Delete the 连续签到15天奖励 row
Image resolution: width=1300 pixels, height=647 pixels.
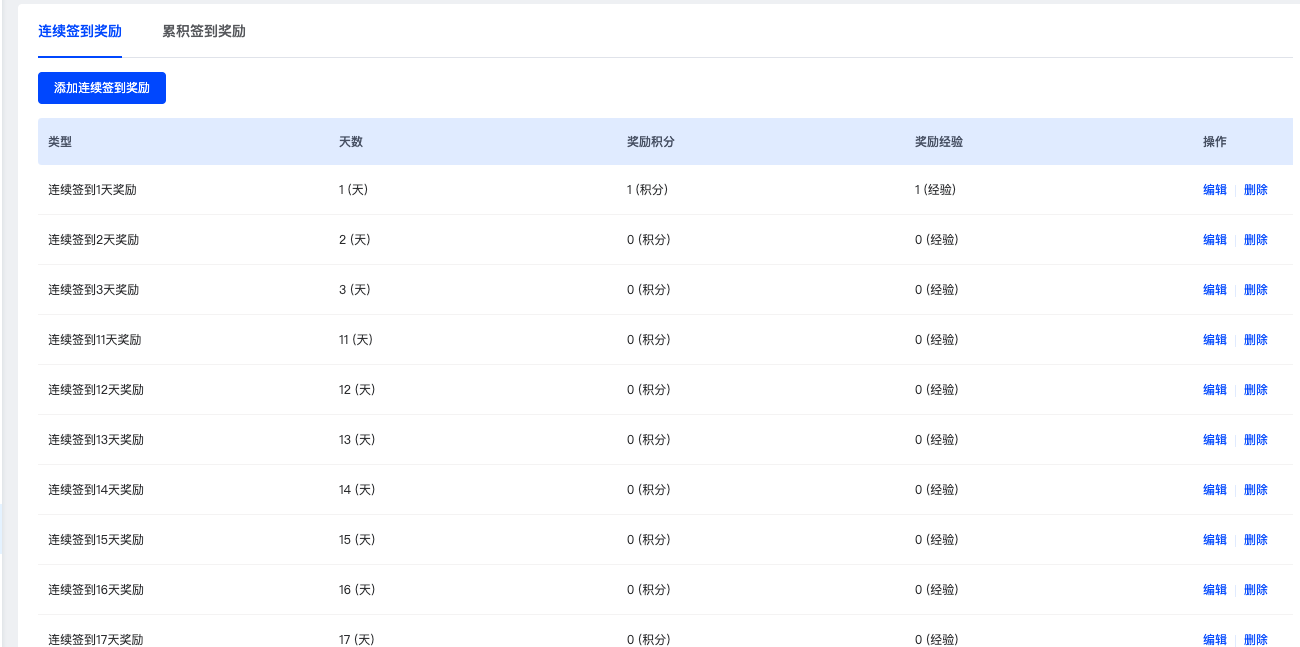tap(1255, 540)
